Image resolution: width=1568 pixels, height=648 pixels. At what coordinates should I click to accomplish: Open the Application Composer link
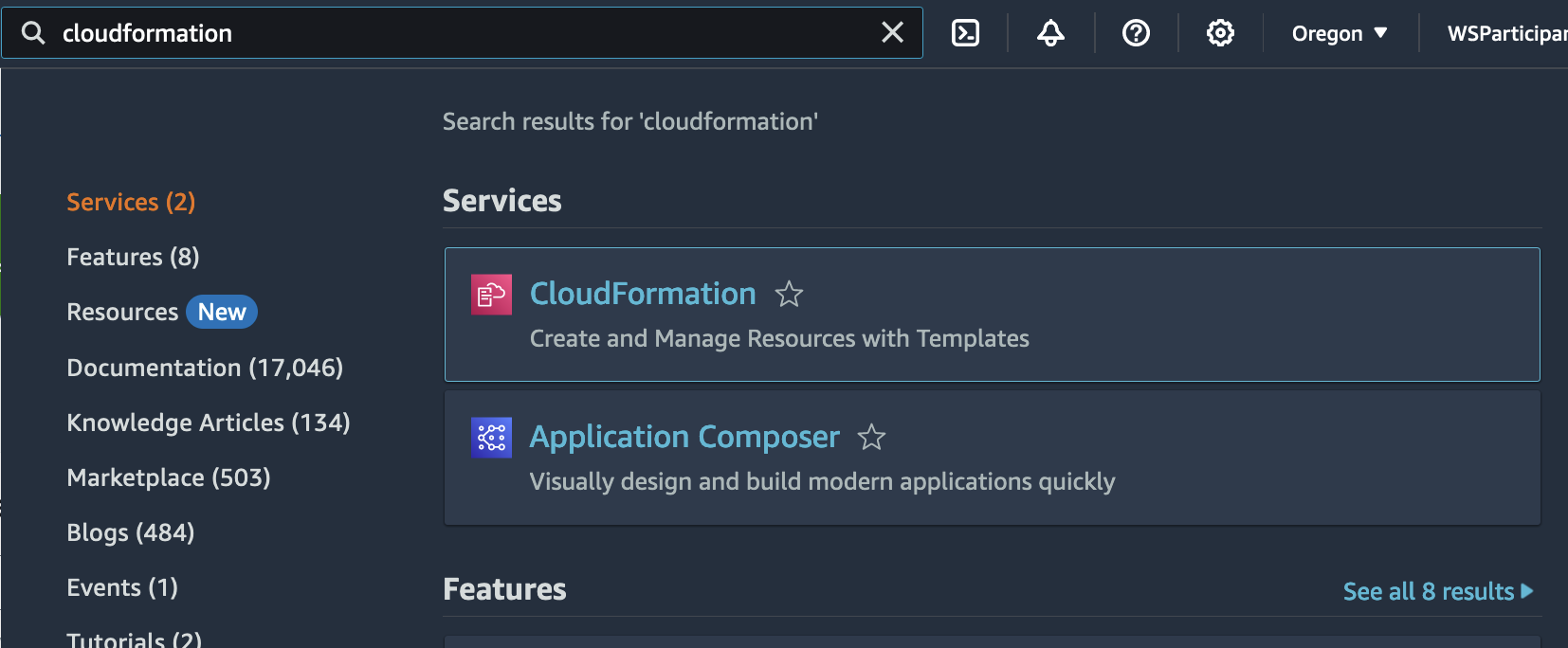(x=684, y=437)
